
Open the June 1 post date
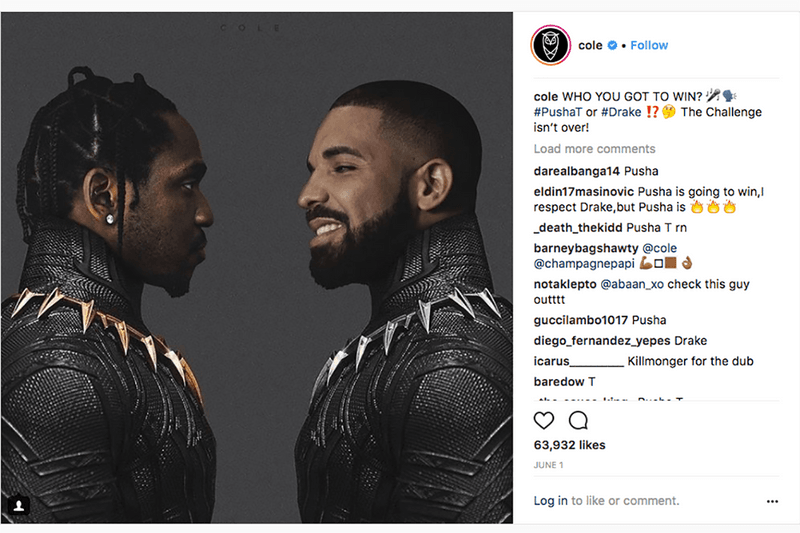(548, 465)
